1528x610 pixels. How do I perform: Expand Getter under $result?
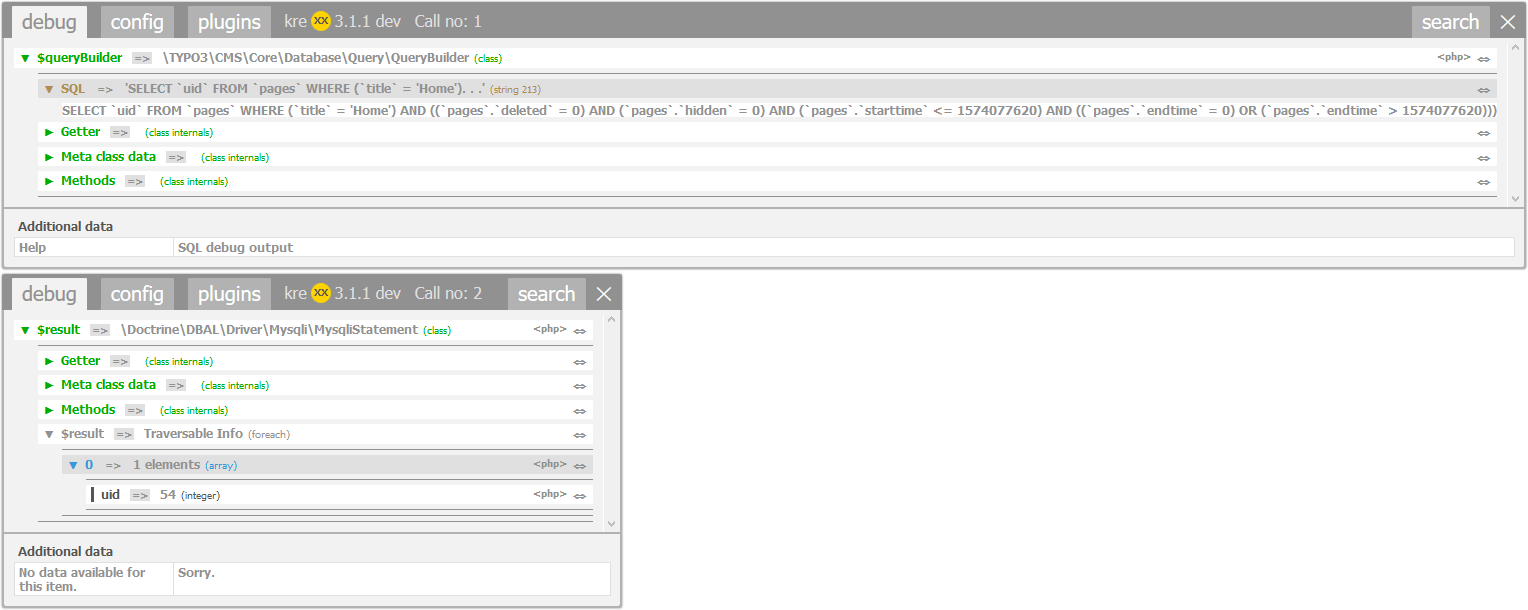49,361
